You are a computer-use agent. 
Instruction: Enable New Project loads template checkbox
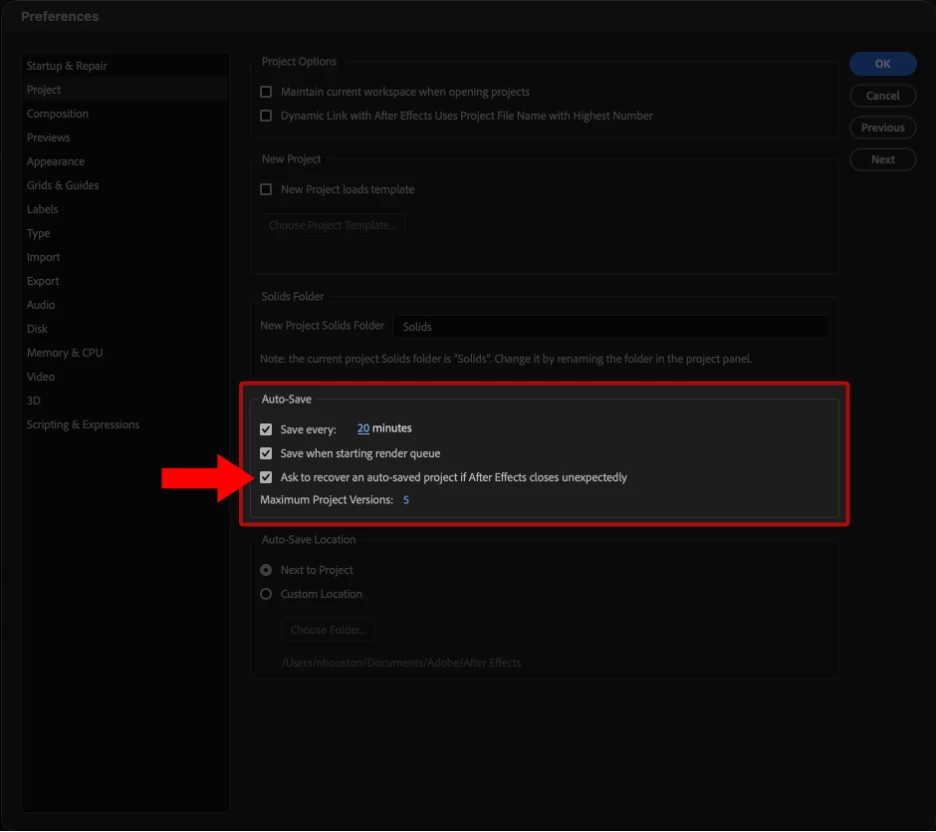click(266, 189)
